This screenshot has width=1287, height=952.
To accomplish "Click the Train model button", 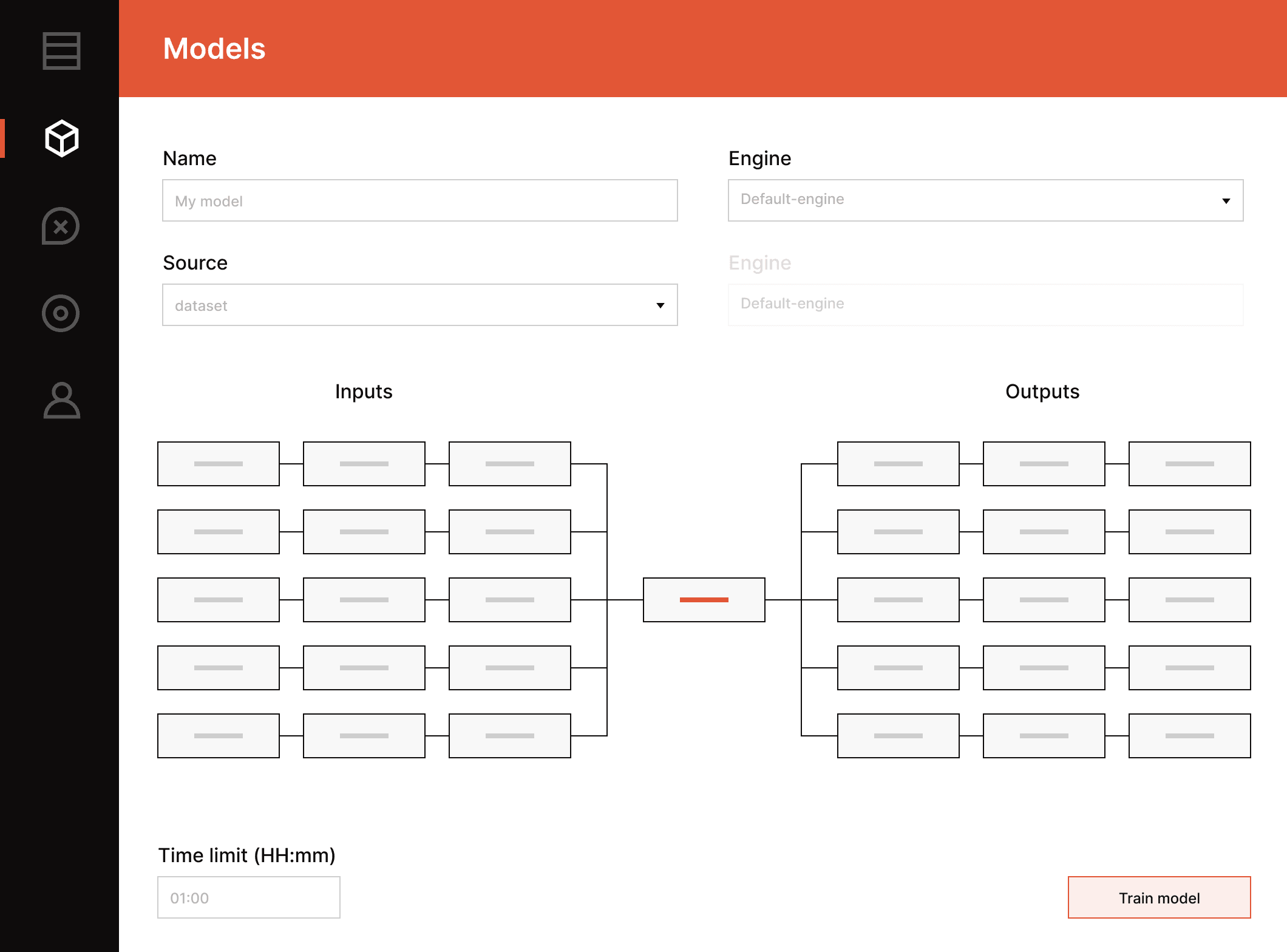I will point(1158,897).
